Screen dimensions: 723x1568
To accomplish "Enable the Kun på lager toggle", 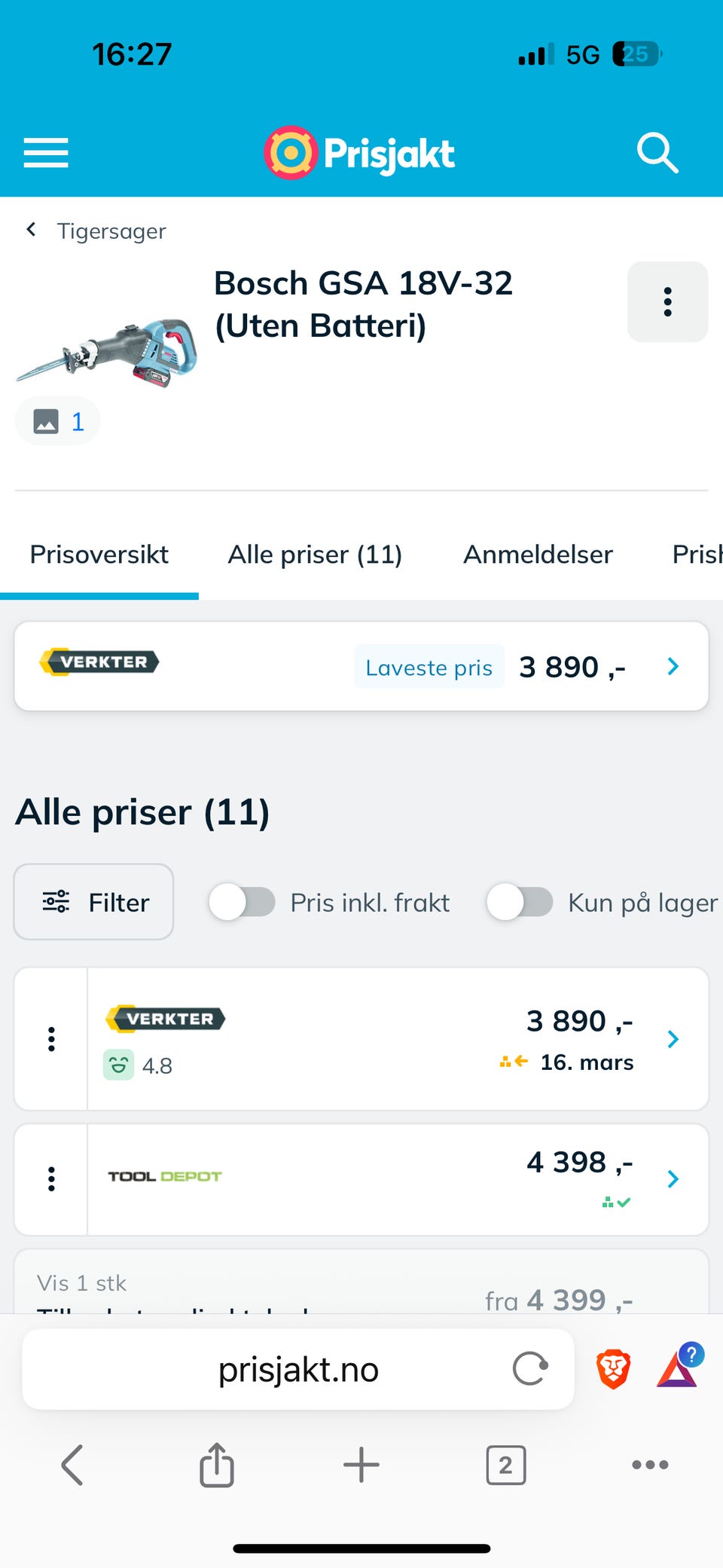I will (x=521, y=902).
